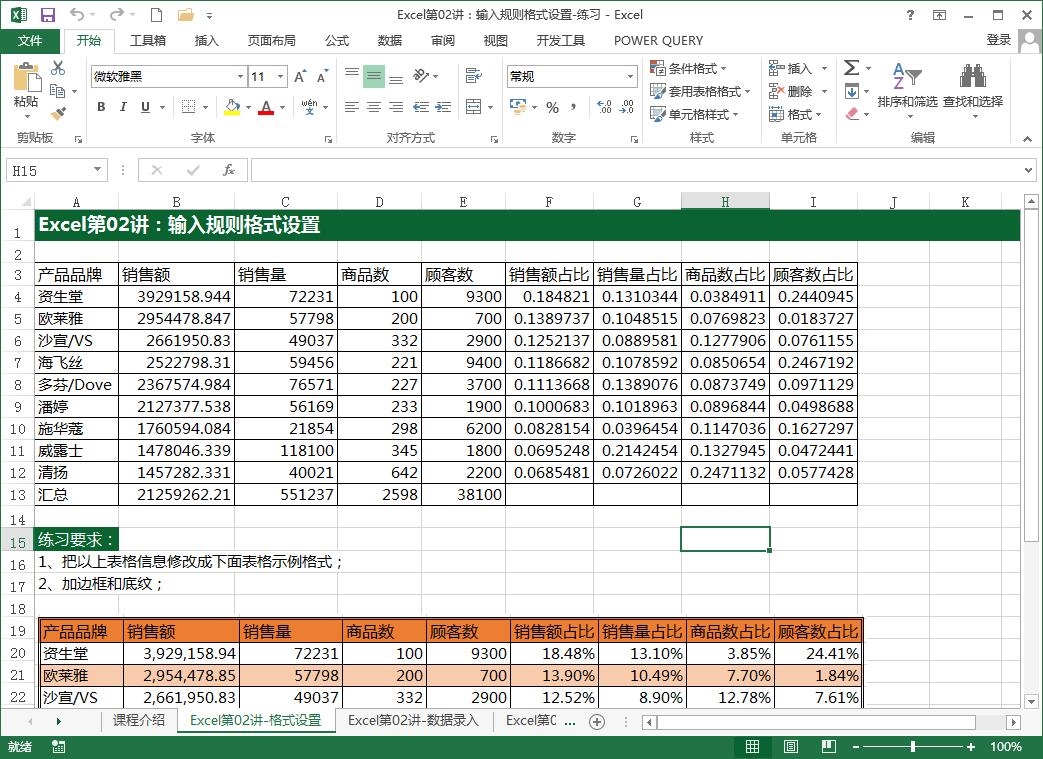Screen dimensions: 1043x759
Task: Click the Copy icon in clipboard group
Action: (x=57, y=90)
